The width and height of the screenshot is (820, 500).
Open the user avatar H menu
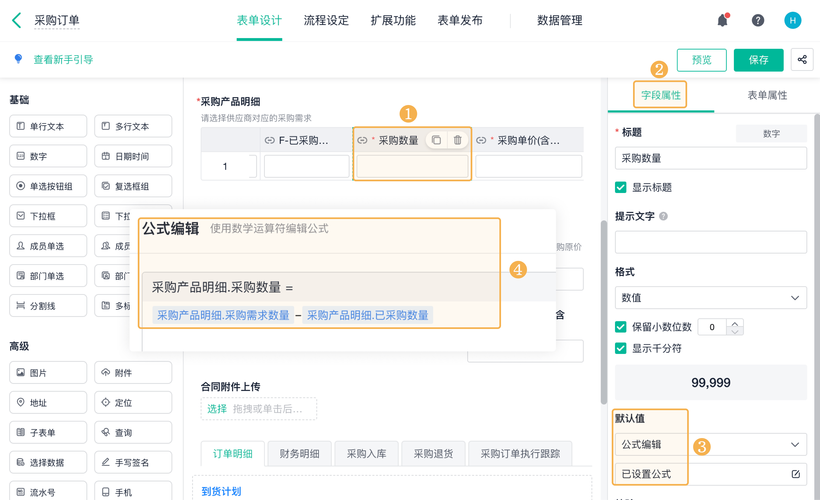pos(793,20)
